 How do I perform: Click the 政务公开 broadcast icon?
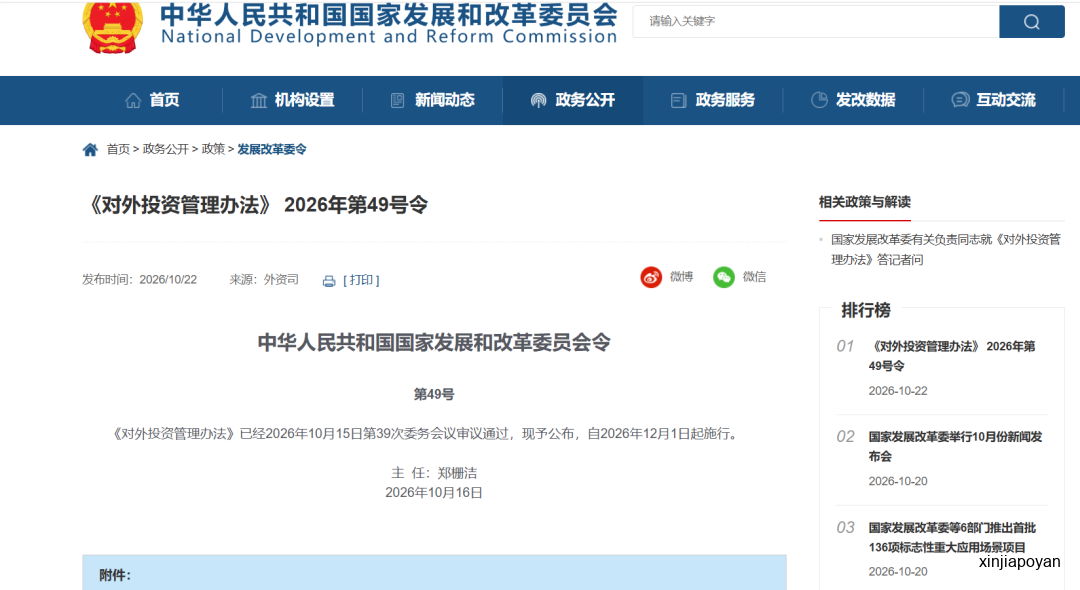(538, 101)
